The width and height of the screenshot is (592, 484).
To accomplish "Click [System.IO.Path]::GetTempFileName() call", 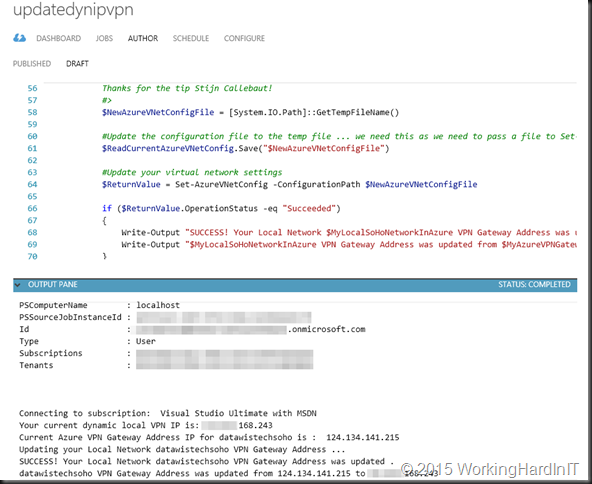I will (x=314, y=113).
